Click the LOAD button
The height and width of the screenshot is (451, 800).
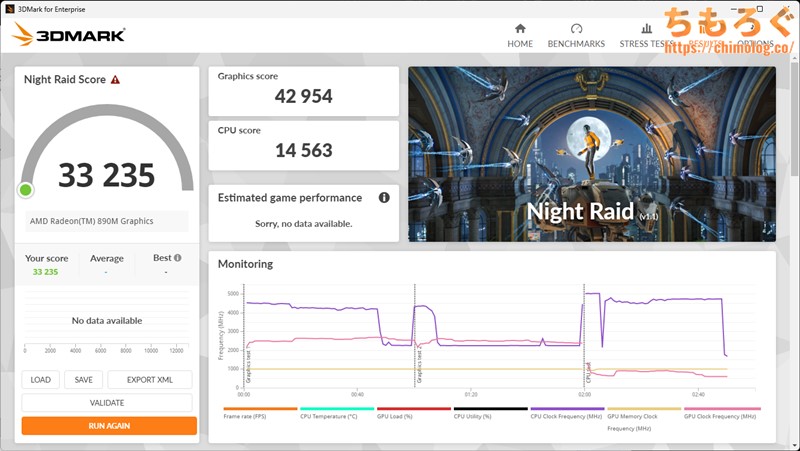[40, 380]
